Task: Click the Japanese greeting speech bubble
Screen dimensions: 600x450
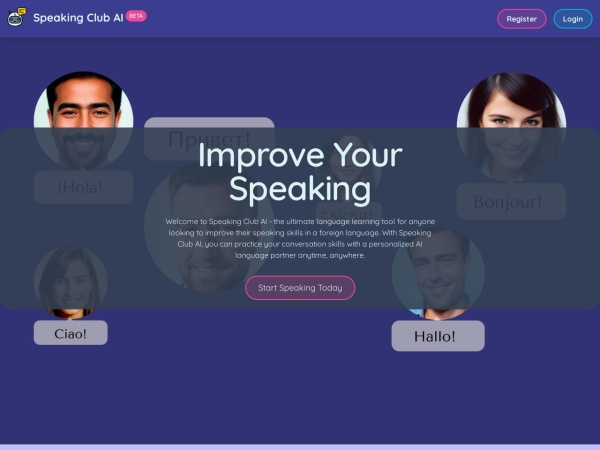Action: point(349,214)
